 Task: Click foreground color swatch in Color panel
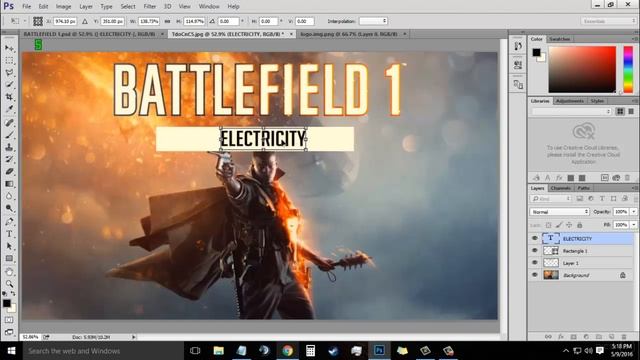click(x=536, y=52)
